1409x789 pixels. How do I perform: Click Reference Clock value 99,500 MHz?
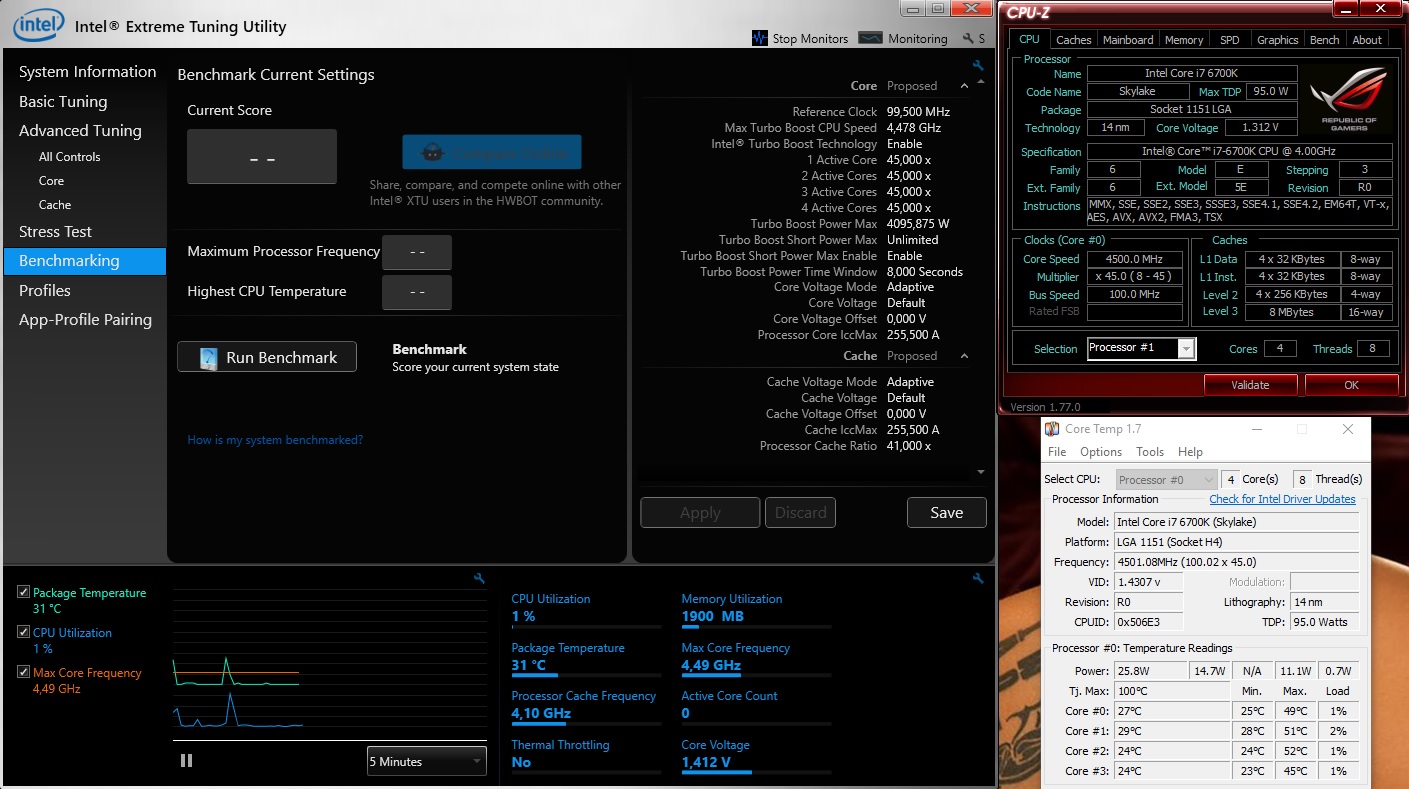pyautogui.click(x=918, y=112)
